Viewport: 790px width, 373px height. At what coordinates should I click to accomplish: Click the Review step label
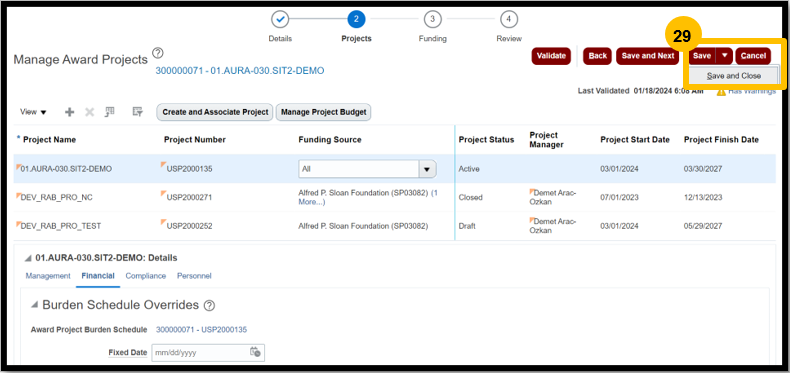click(x=509, y=39)
